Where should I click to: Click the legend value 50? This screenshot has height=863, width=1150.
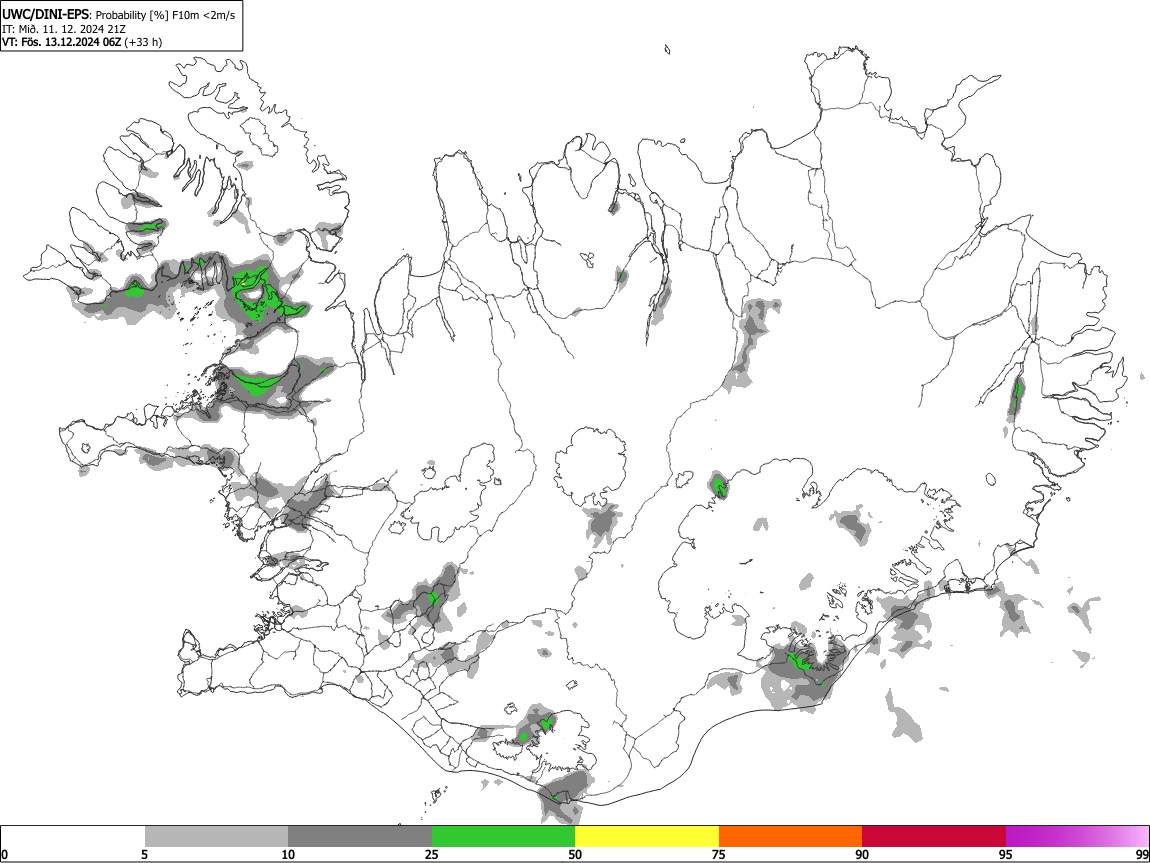pos(575,854)
